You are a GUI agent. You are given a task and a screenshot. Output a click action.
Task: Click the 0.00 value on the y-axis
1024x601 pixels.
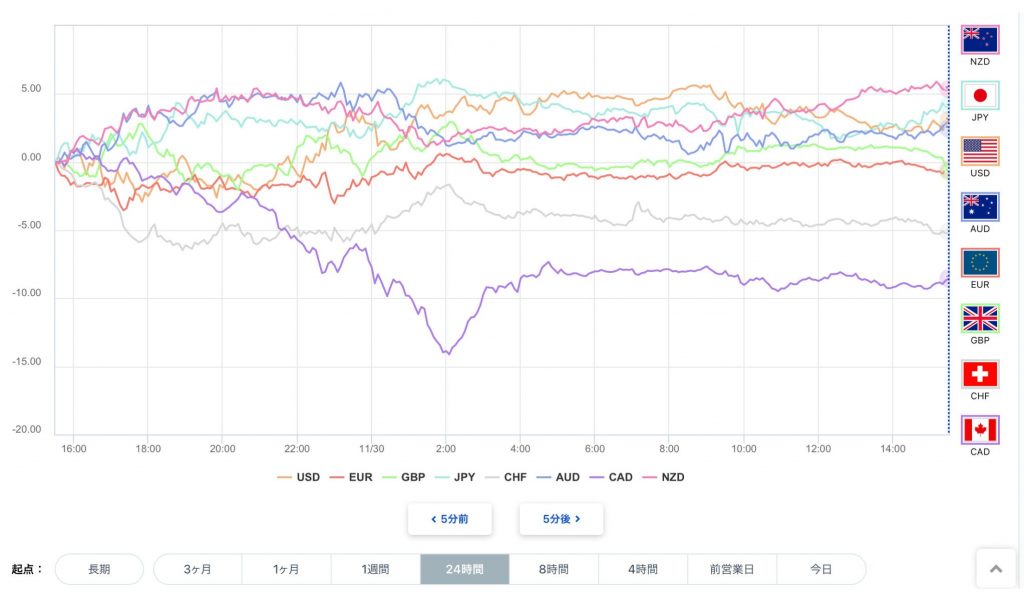(31, 157)
